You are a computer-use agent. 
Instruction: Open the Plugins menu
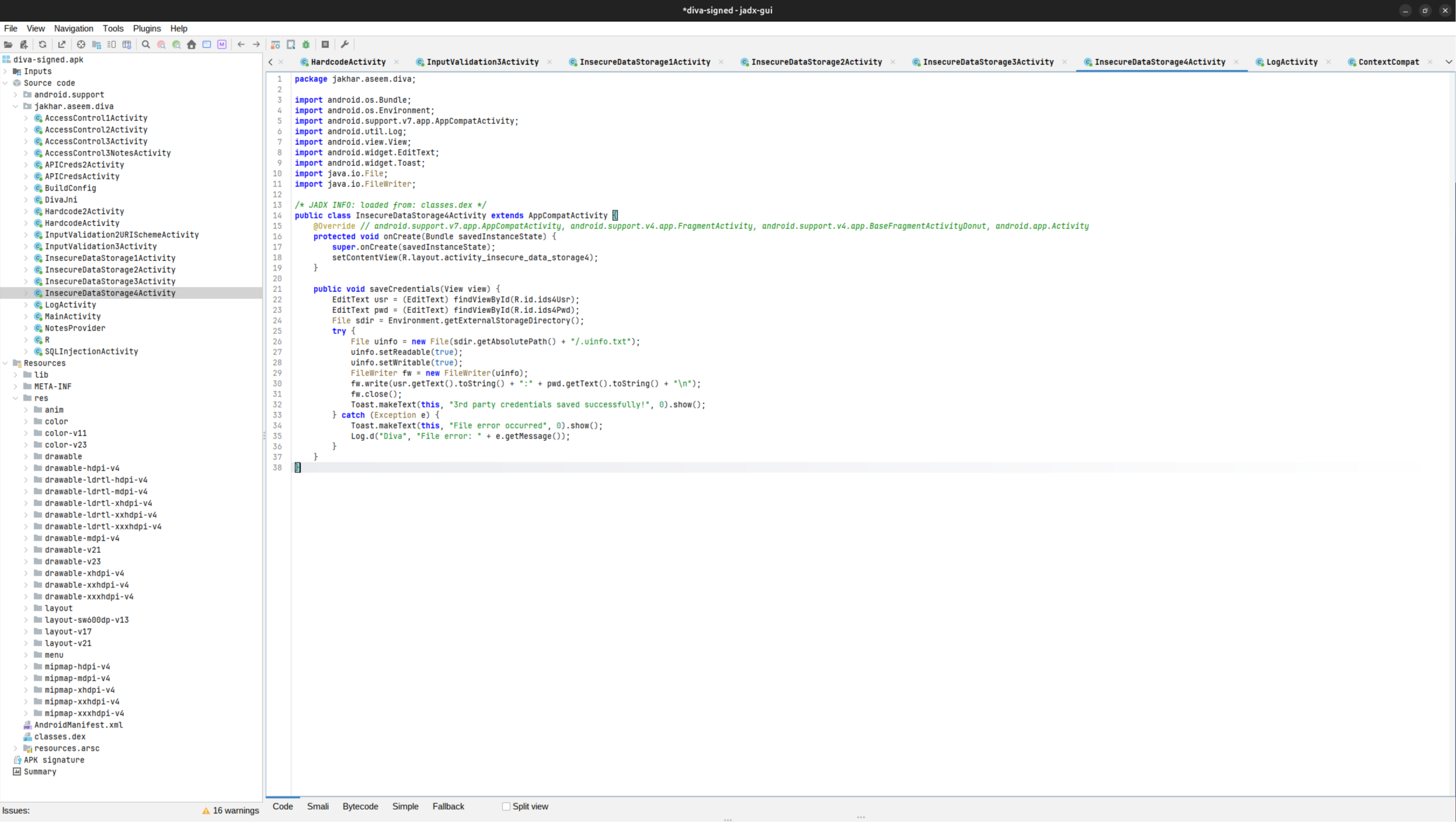pos(147,29)
